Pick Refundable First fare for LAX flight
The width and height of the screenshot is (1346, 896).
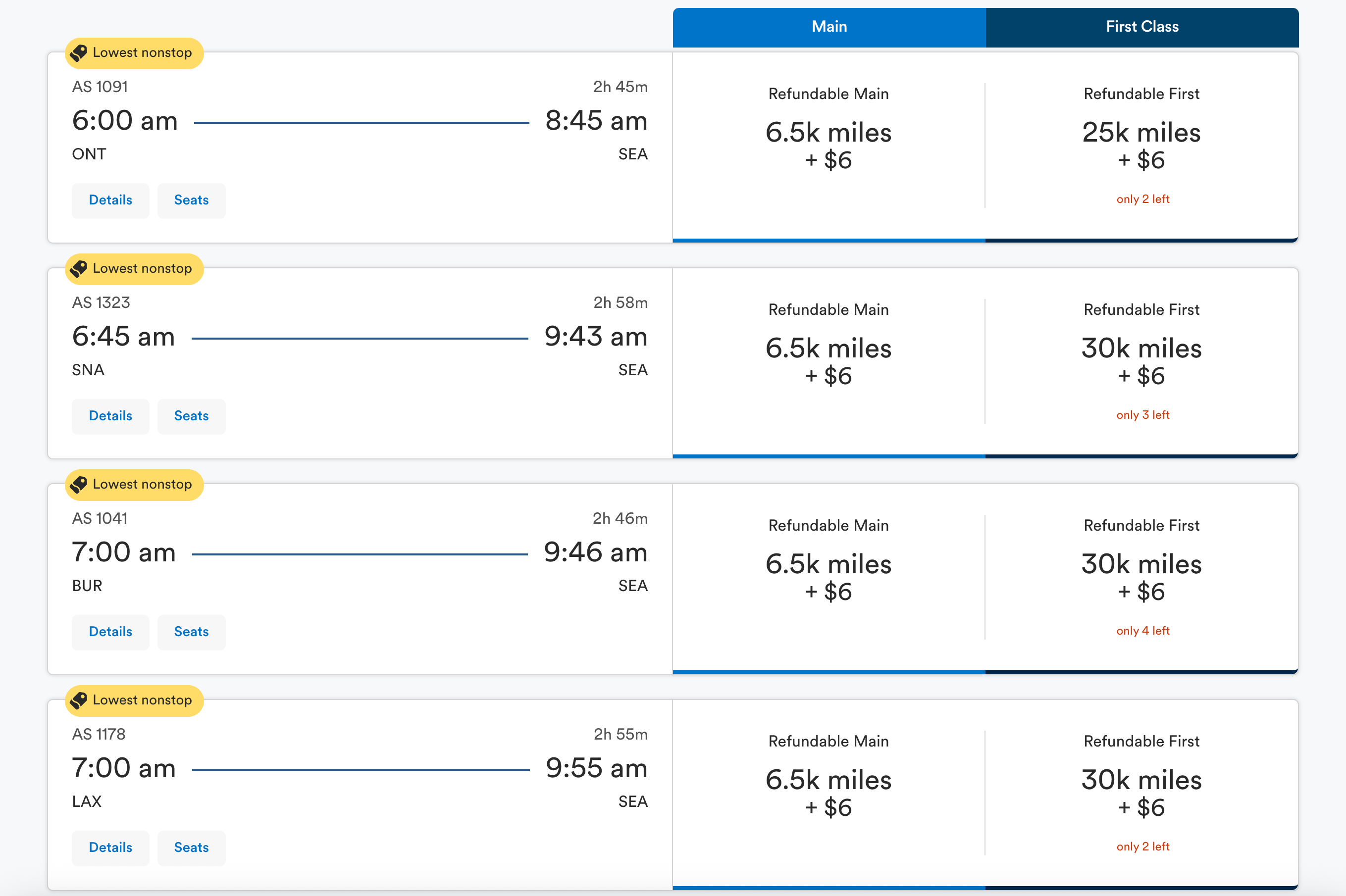pos(1141,793)
